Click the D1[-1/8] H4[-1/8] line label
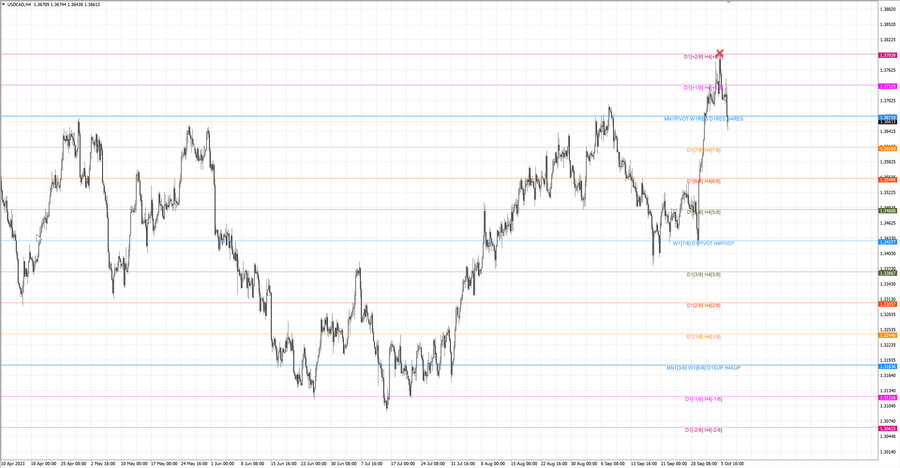This screenshot has width=900, height=468. click(703, 399)
